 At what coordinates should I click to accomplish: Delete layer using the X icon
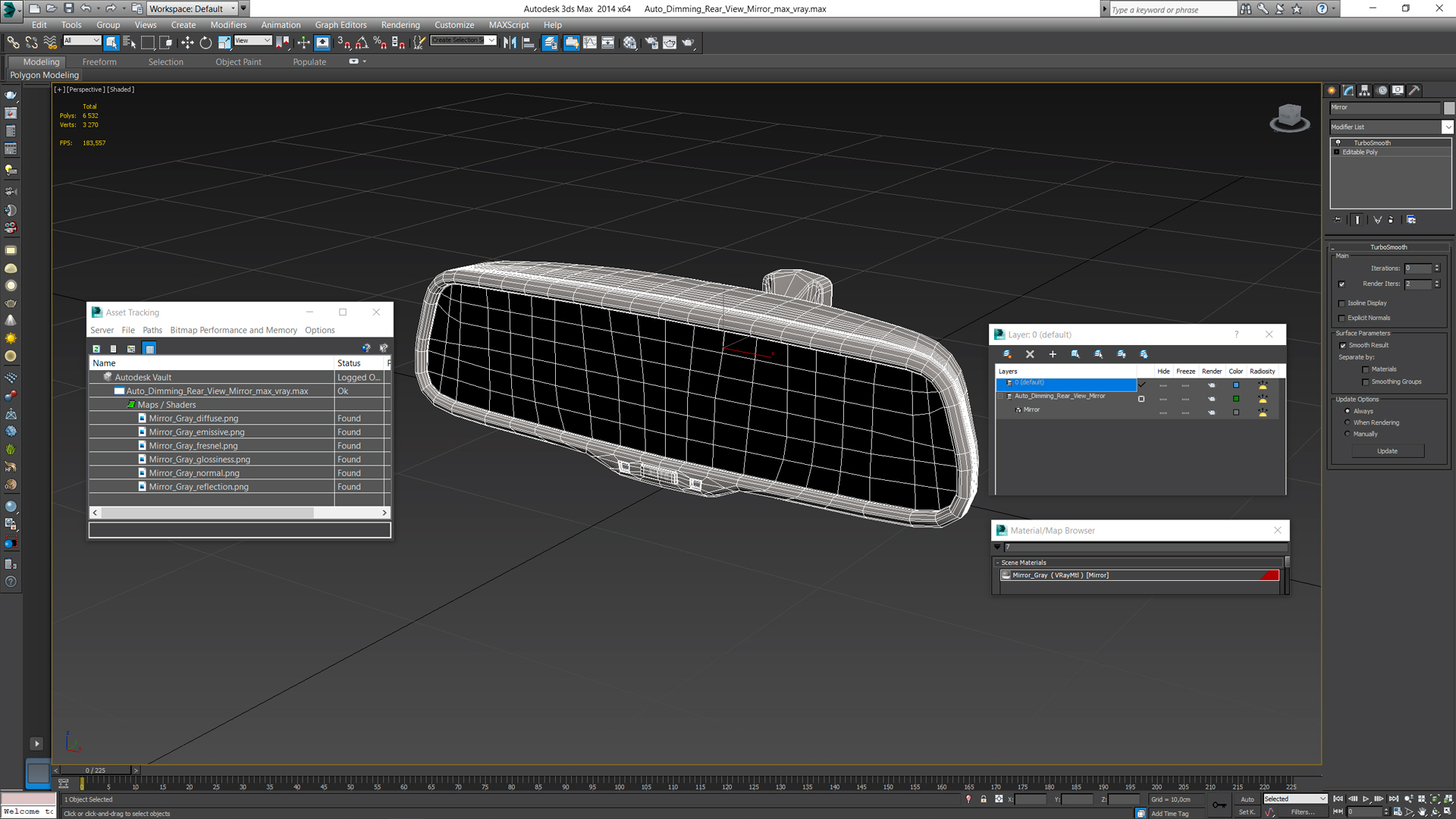coord(1030,354)
